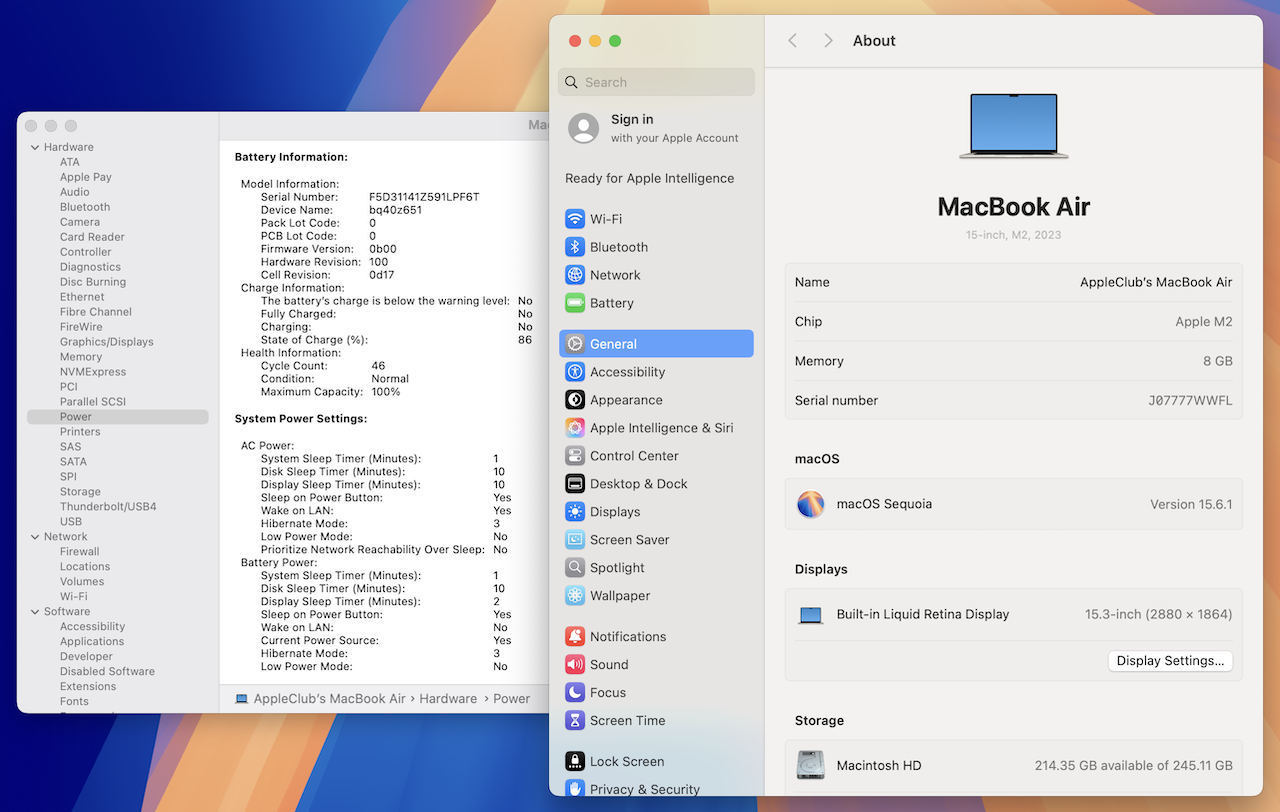Select Extensions under Software
The image size is (1280, 812).
coord(88,687)
